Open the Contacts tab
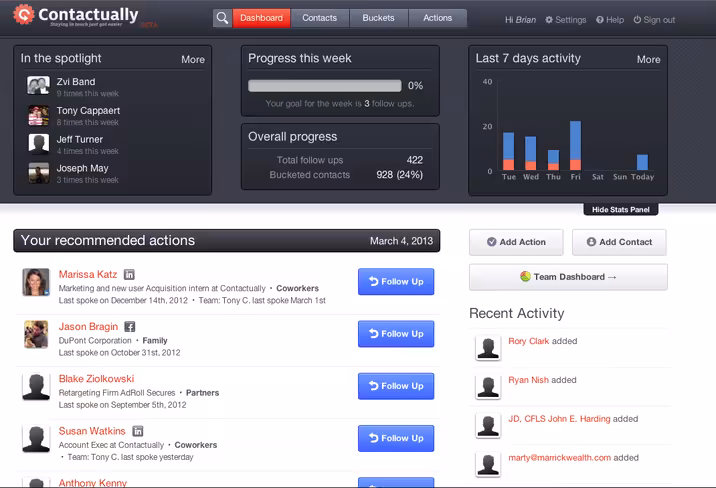This screenshot has height=488, width=716. [x=320, y=18]
